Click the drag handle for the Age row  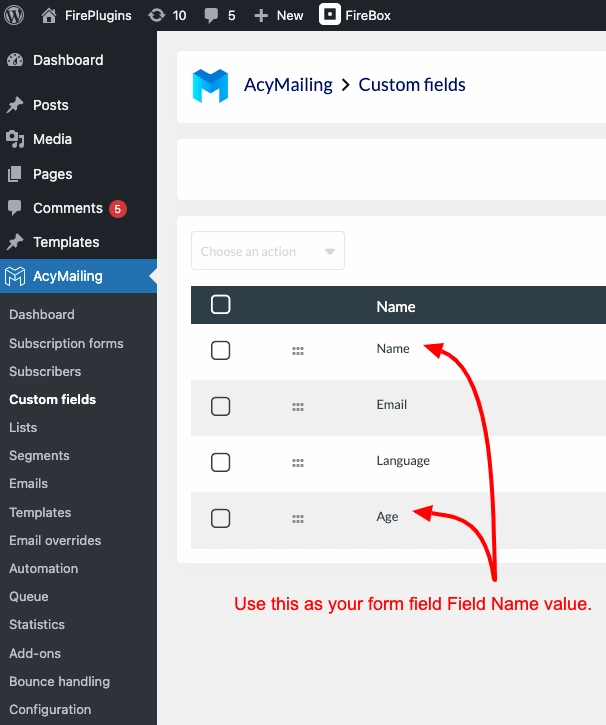pos(298,519)
